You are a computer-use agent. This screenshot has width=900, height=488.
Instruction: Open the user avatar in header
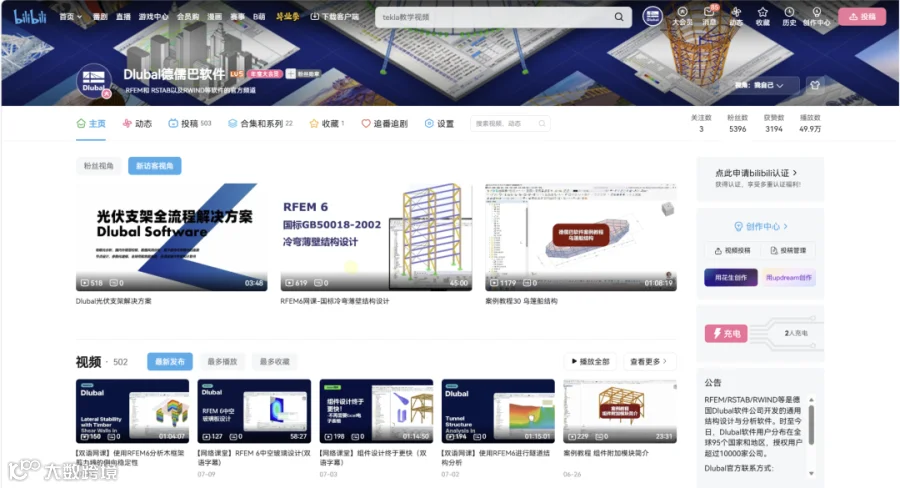(652, 17)
